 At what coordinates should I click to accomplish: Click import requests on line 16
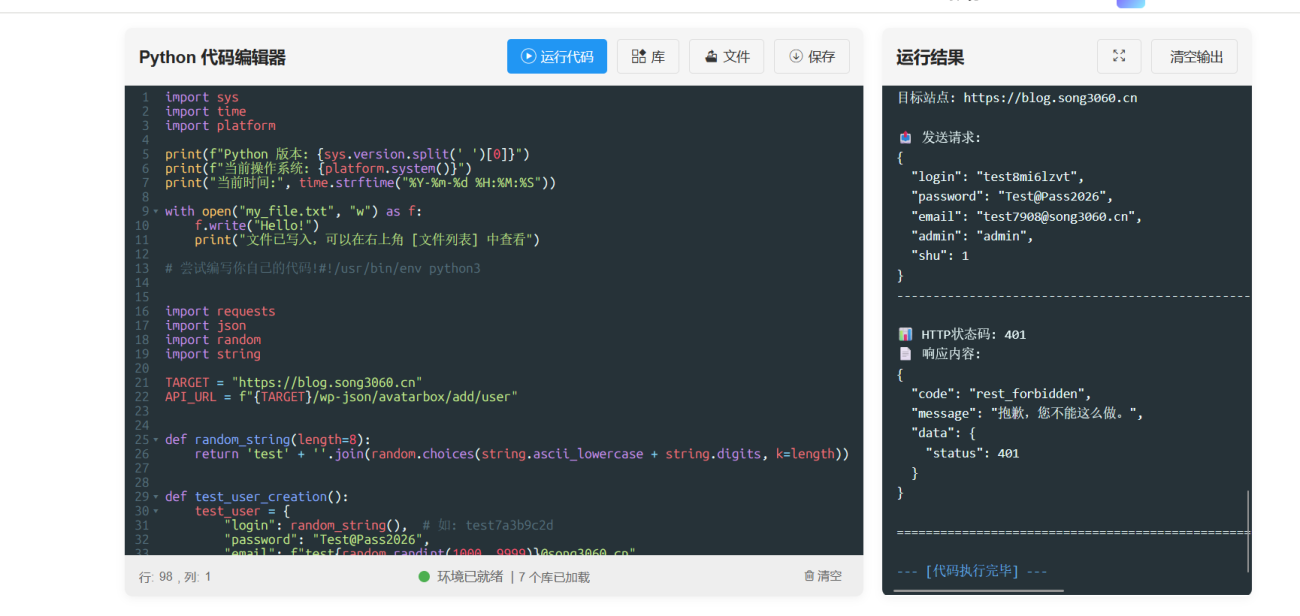click(x=220, y=311)
